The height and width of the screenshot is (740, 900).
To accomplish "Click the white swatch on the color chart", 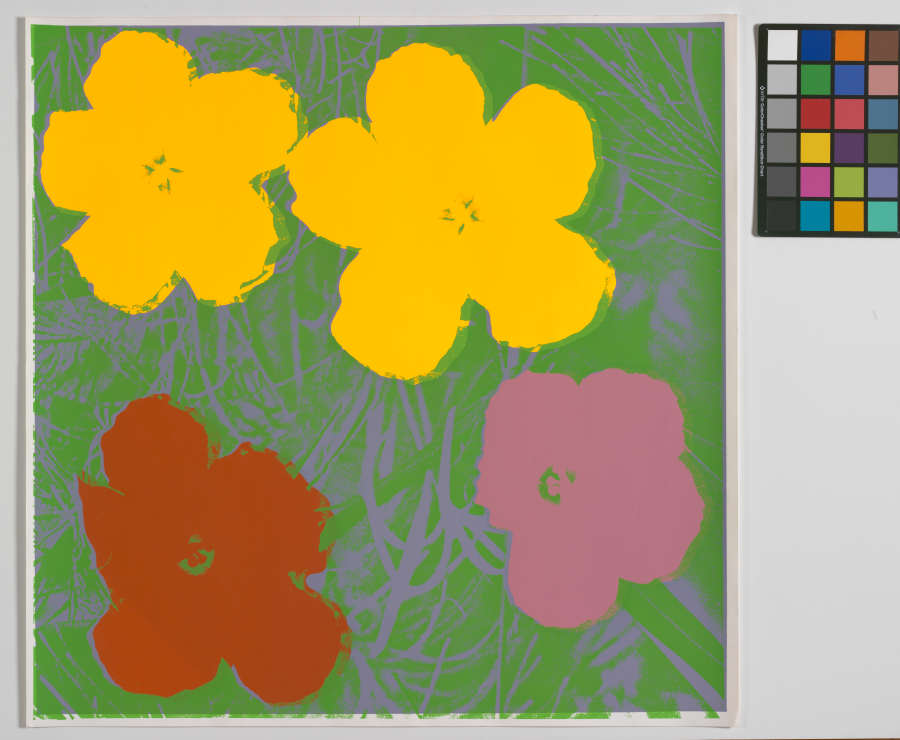I will coord(782,45).
